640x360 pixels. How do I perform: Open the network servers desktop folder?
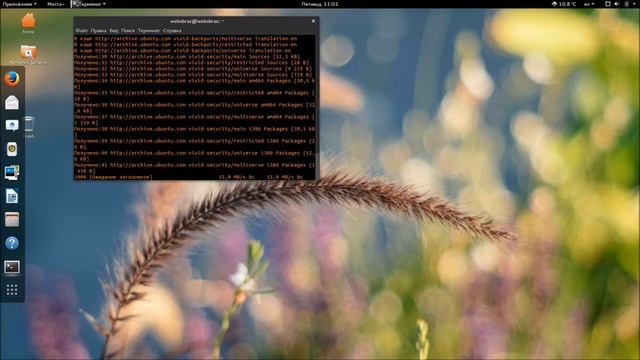[28, 55]
